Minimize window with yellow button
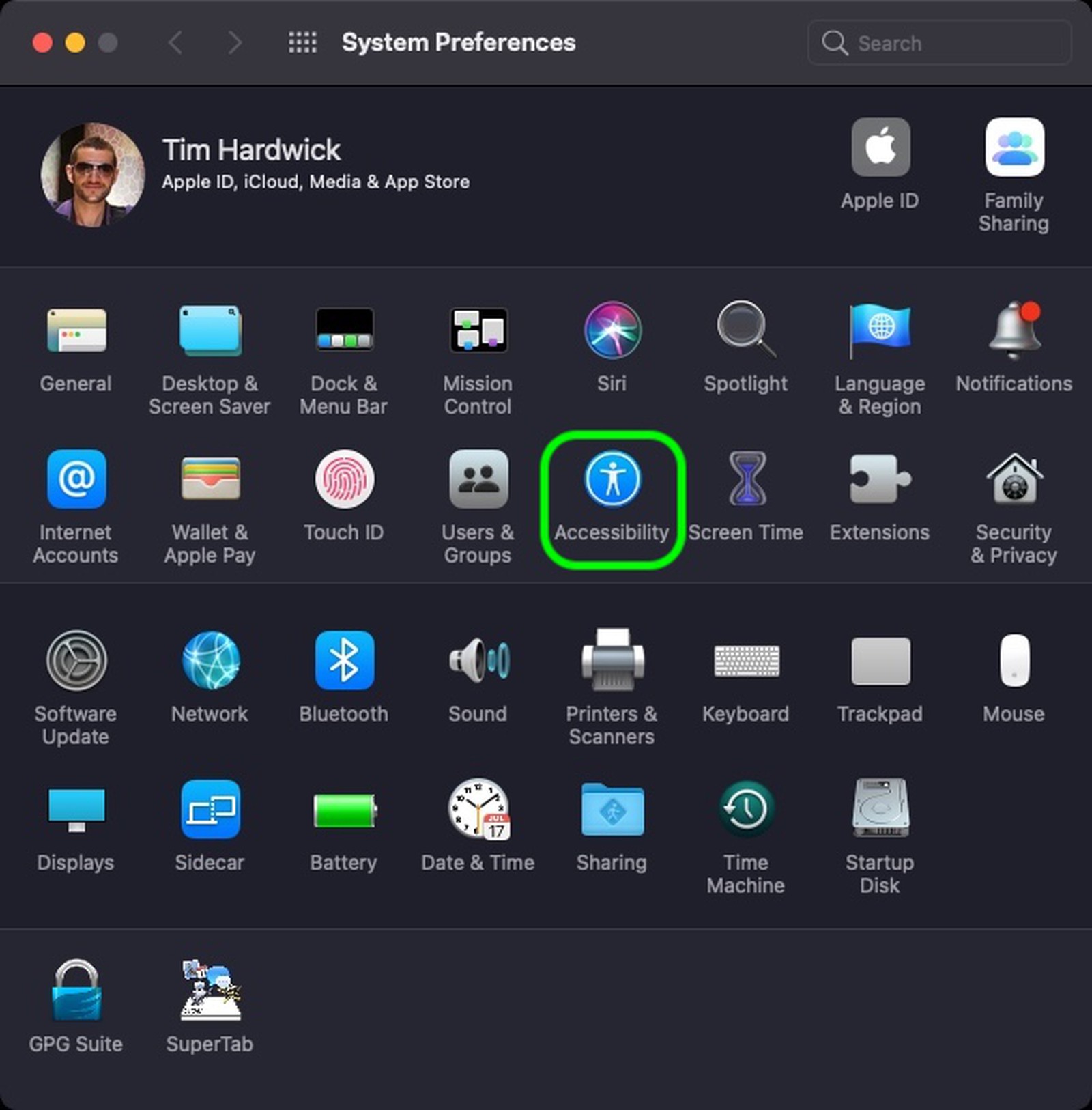 pos(75,42)
